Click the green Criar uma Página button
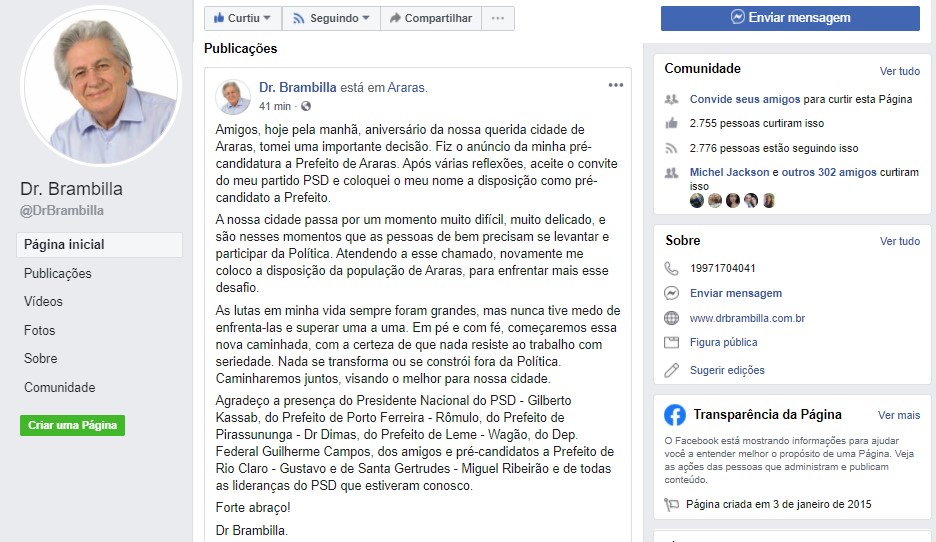The image size is (936, 542). [x=72, y=425]
